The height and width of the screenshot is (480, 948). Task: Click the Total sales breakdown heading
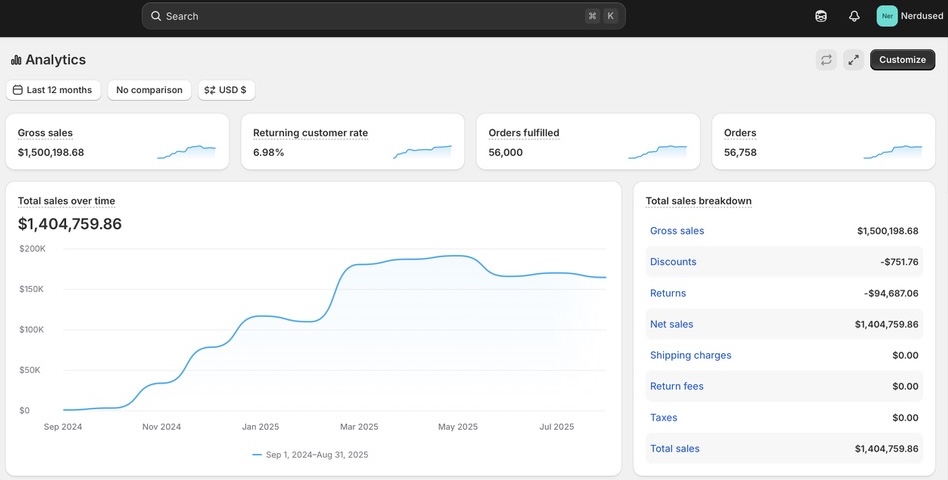[698, 201]
